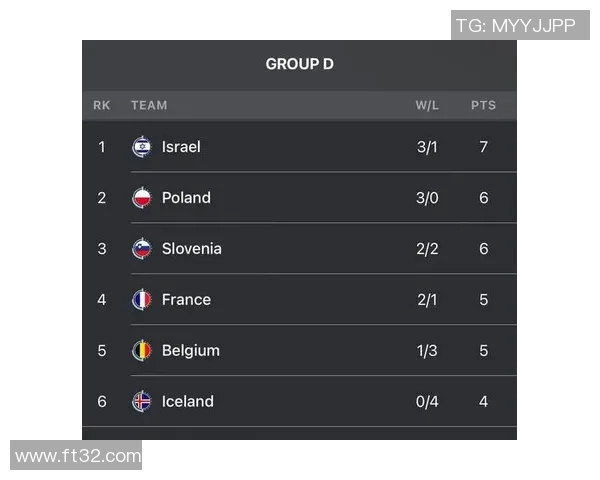
Task: Open the Belgium team page
Action: coord(191,351)
